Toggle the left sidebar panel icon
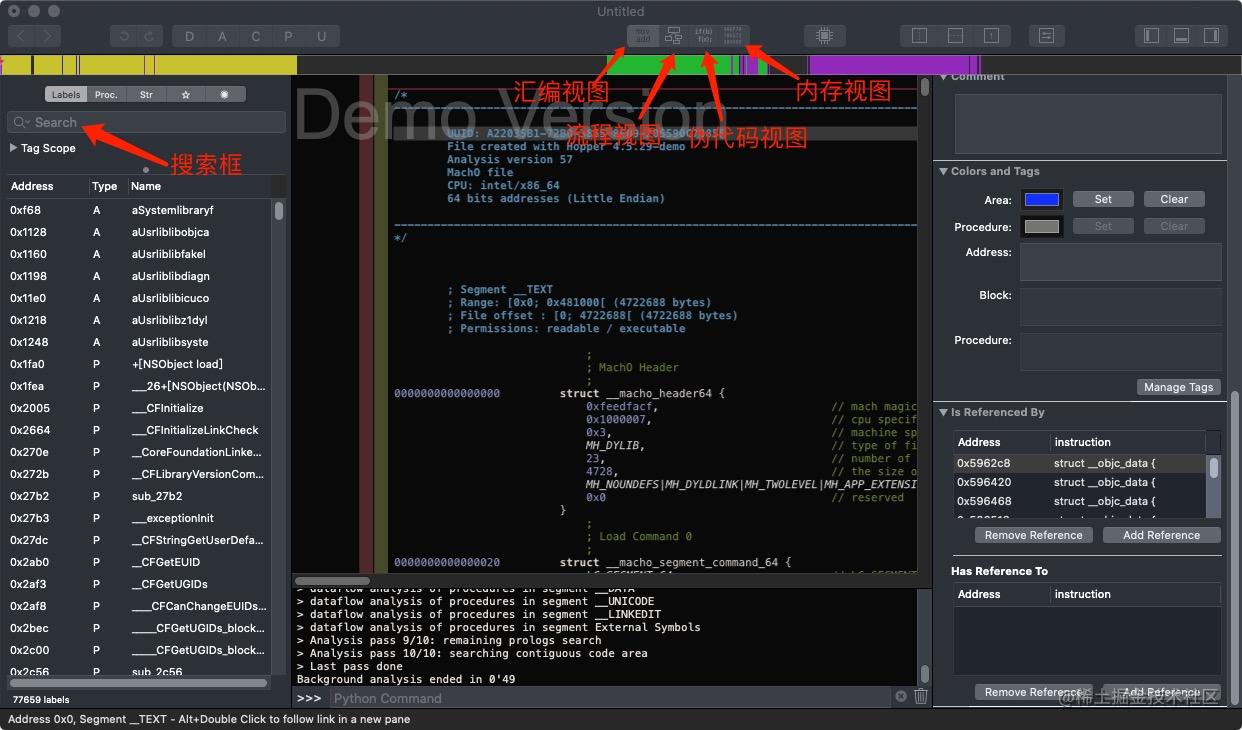 1151,36
